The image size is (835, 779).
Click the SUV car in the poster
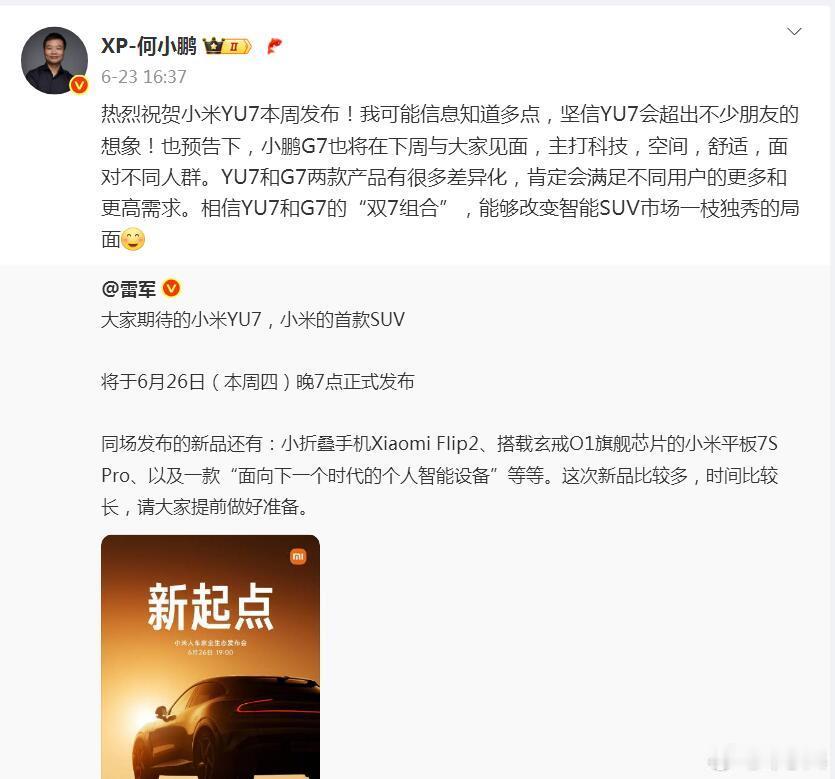(225, 727)
